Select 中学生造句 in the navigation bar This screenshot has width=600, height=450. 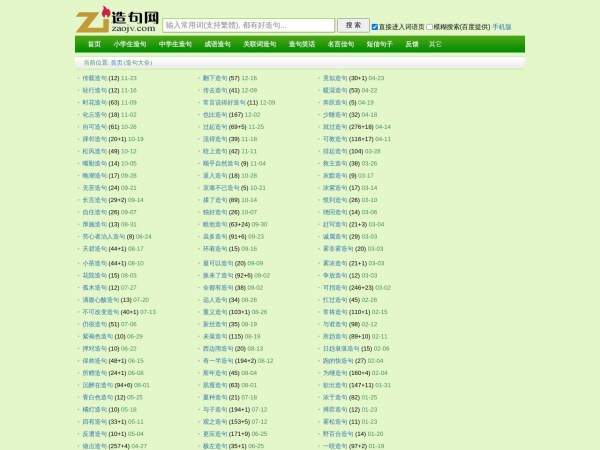click(174, 44)
